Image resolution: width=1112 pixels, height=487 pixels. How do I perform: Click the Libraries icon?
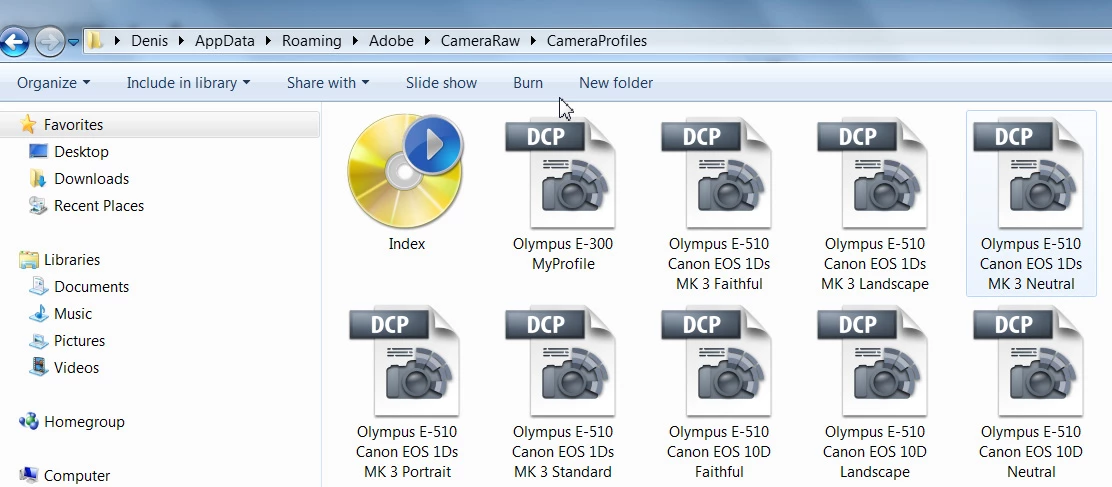[28, 259]
